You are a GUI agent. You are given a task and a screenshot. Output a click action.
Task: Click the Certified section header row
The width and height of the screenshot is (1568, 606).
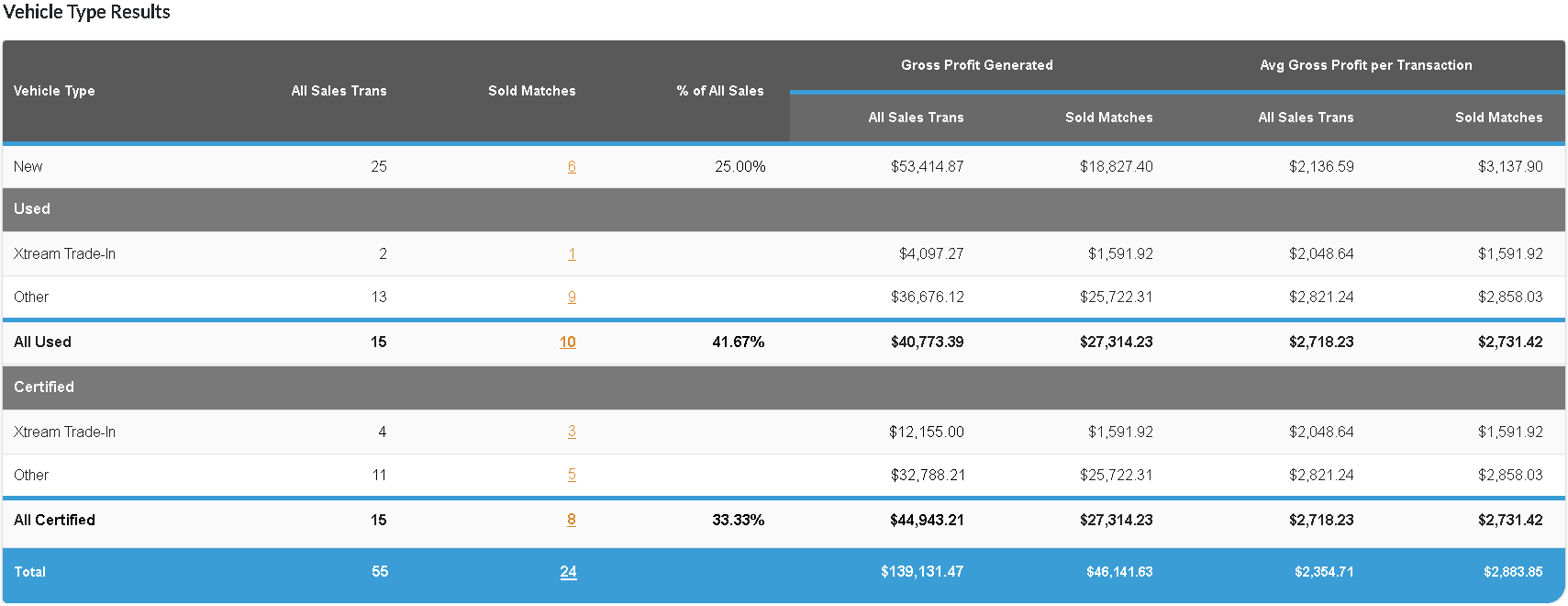coord(44,387)
